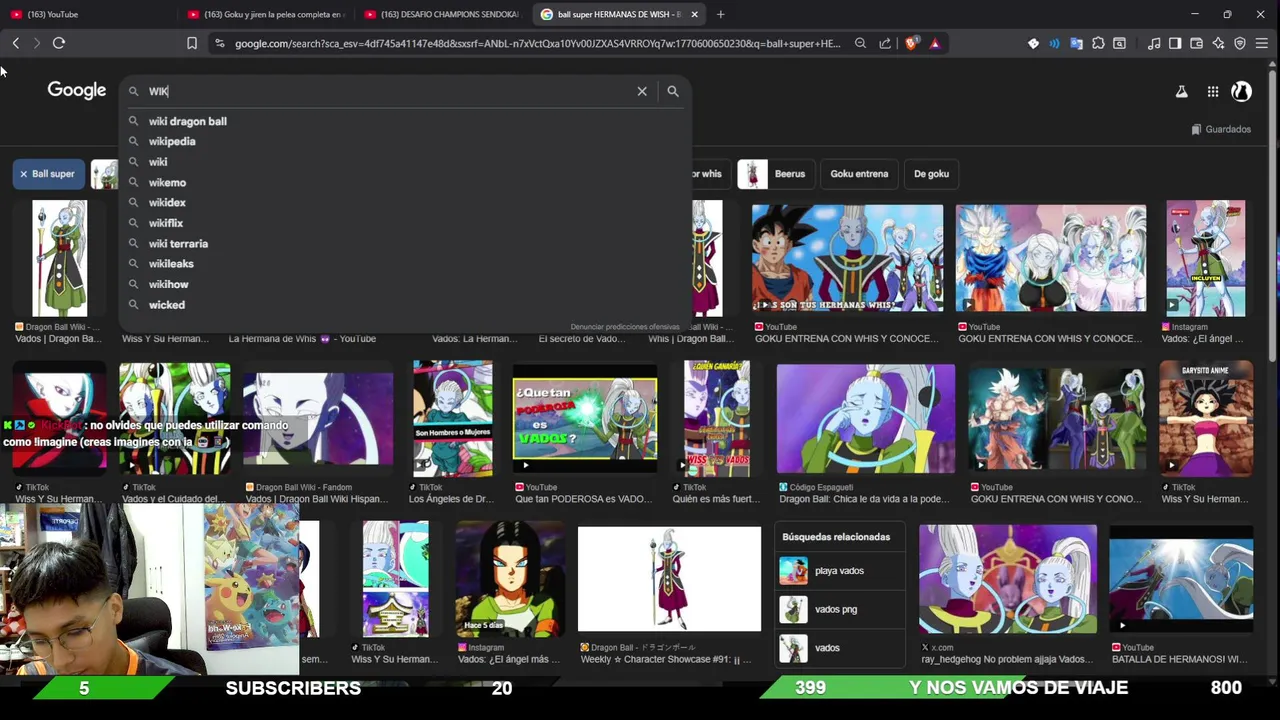Open the first 'Vados | Dragon Ba...' wiki image

[59, 259]
